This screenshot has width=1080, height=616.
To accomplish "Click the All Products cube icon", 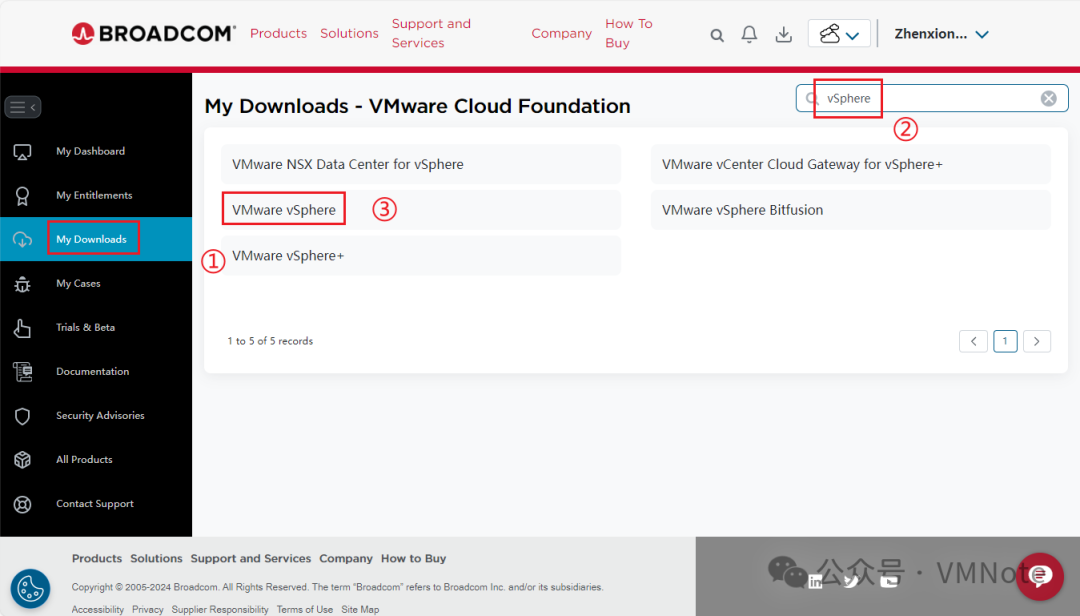I will pos(22,460).
